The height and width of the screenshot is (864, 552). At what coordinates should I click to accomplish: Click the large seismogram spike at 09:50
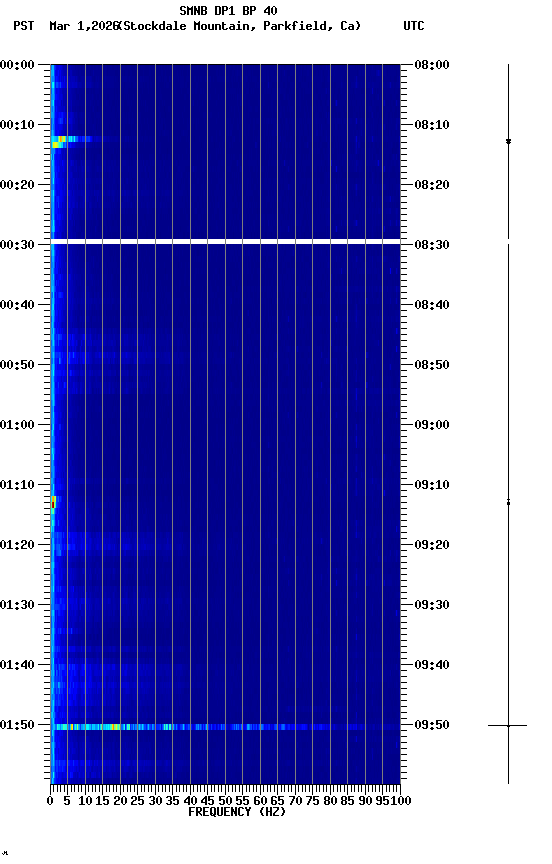[508, 726]
